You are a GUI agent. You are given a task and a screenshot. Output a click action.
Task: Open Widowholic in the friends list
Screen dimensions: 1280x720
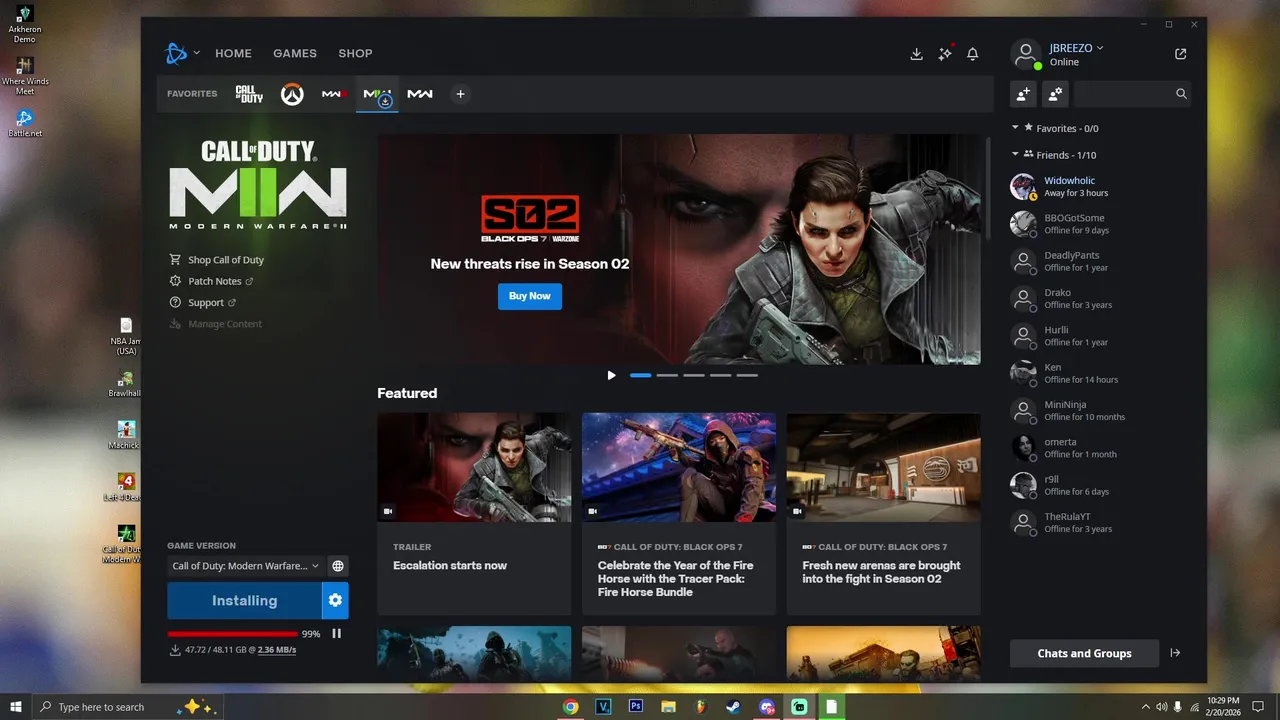pos(1100,187)
